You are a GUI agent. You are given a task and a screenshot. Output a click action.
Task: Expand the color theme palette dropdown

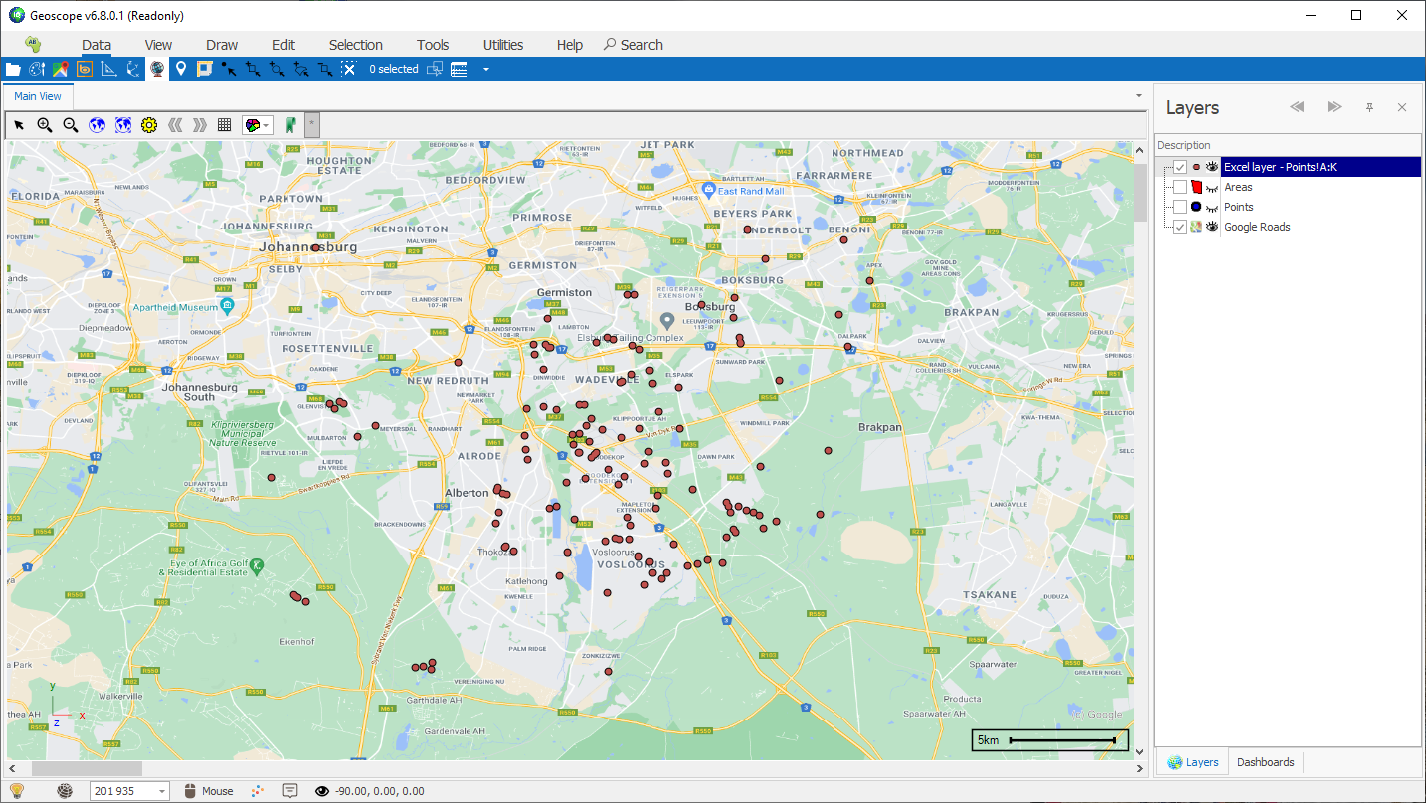pos(268,125)
